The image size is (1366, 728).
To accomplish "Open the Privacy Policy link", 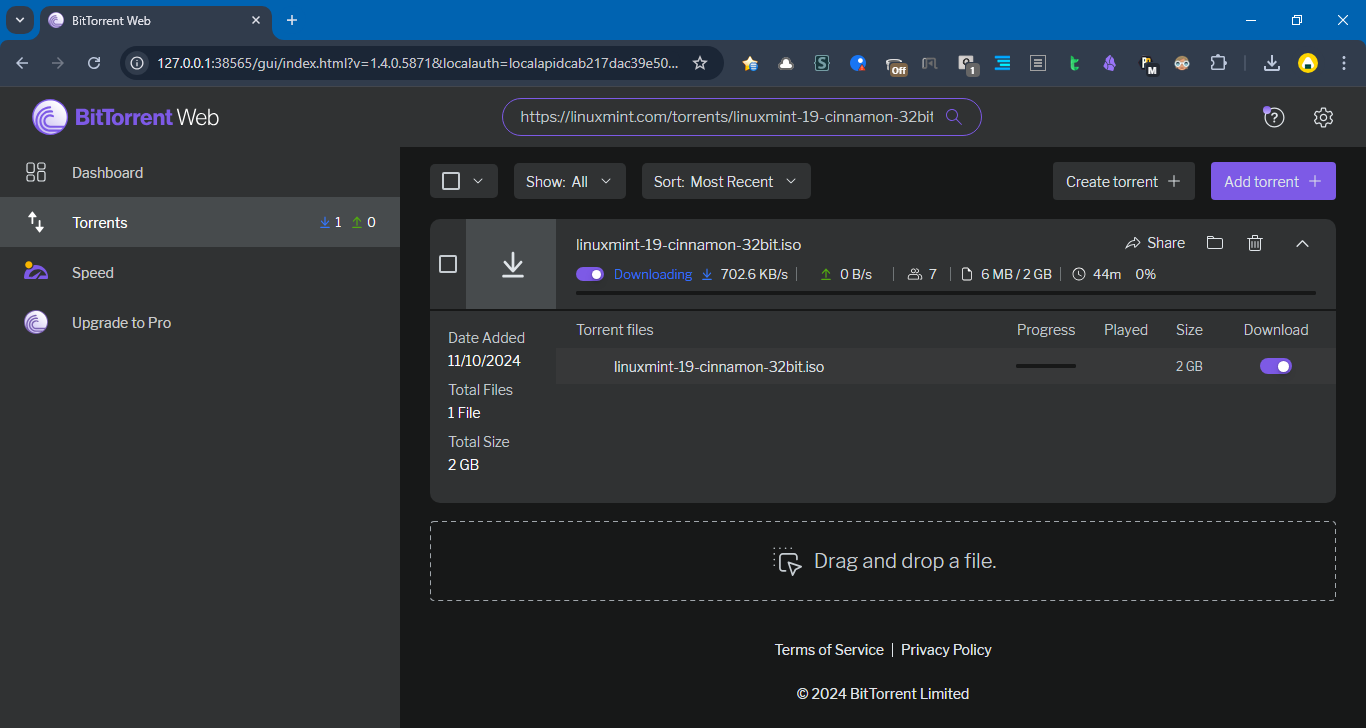I will pyautogui.click(x=946, y=650).
